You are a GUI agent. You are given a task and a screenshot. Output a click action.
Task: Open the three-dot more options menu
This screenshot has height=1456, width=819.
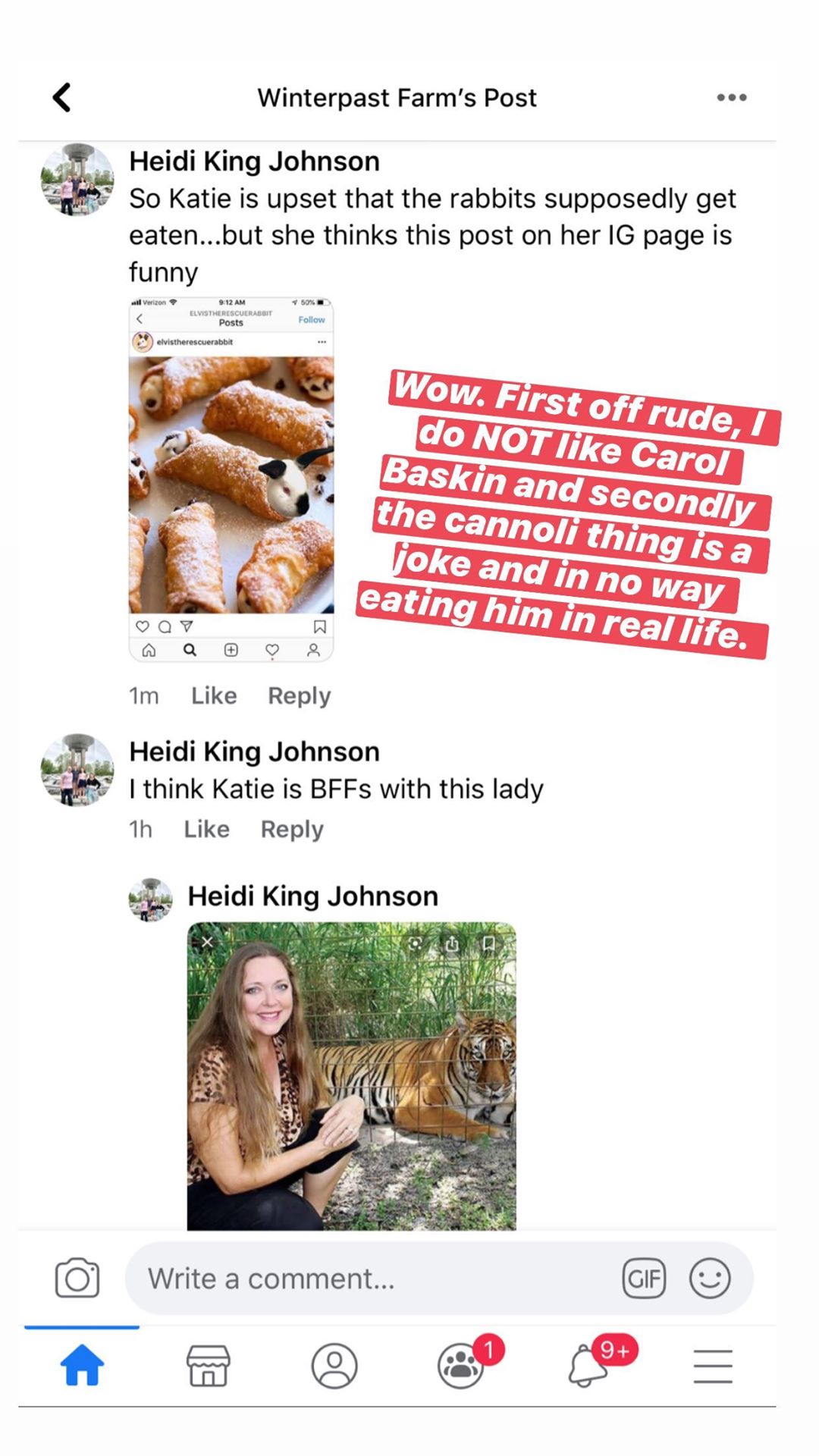coord(731,98)
